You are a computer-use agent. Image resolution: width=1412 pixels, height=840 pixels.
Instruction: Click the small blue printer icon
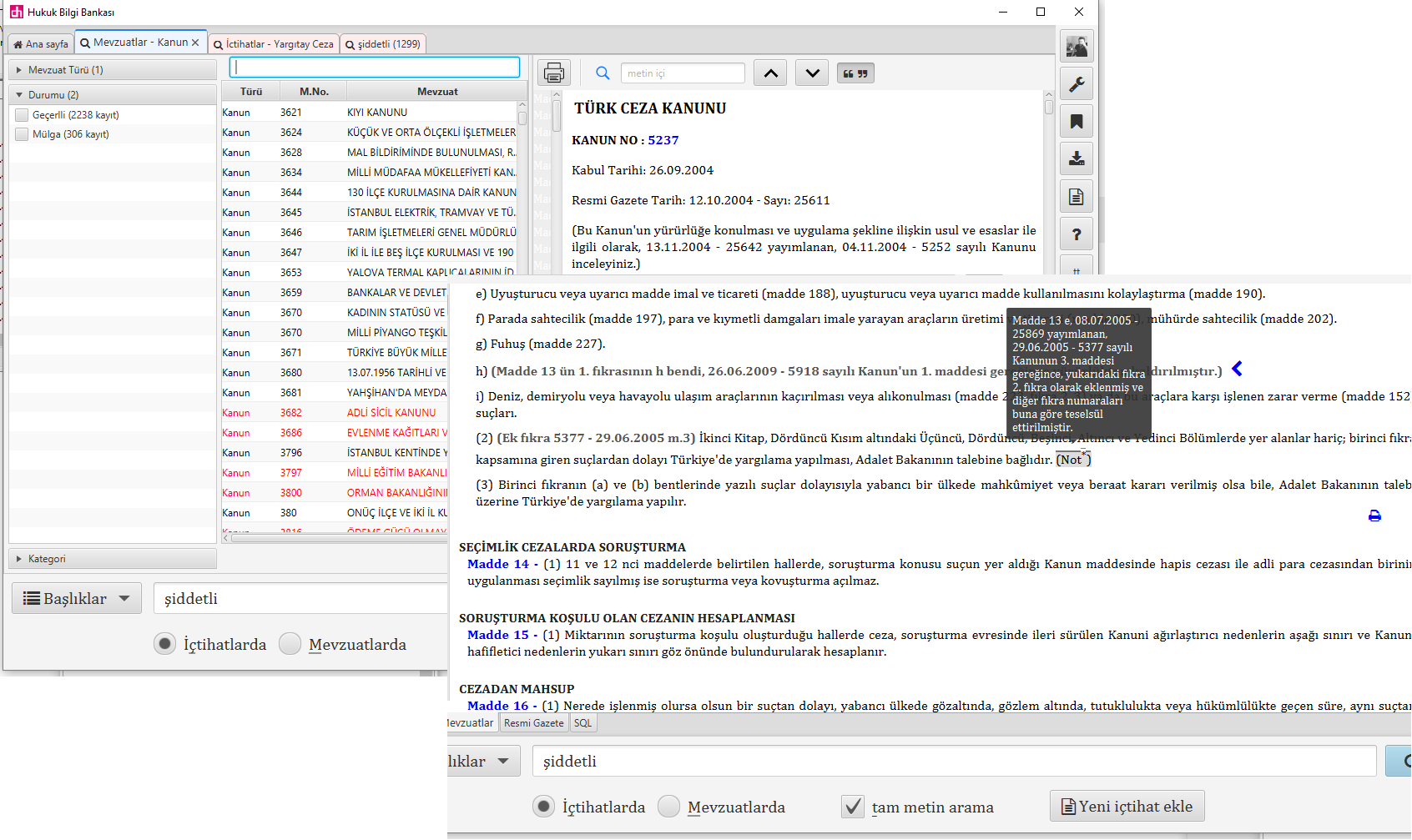pos(1374,516)
